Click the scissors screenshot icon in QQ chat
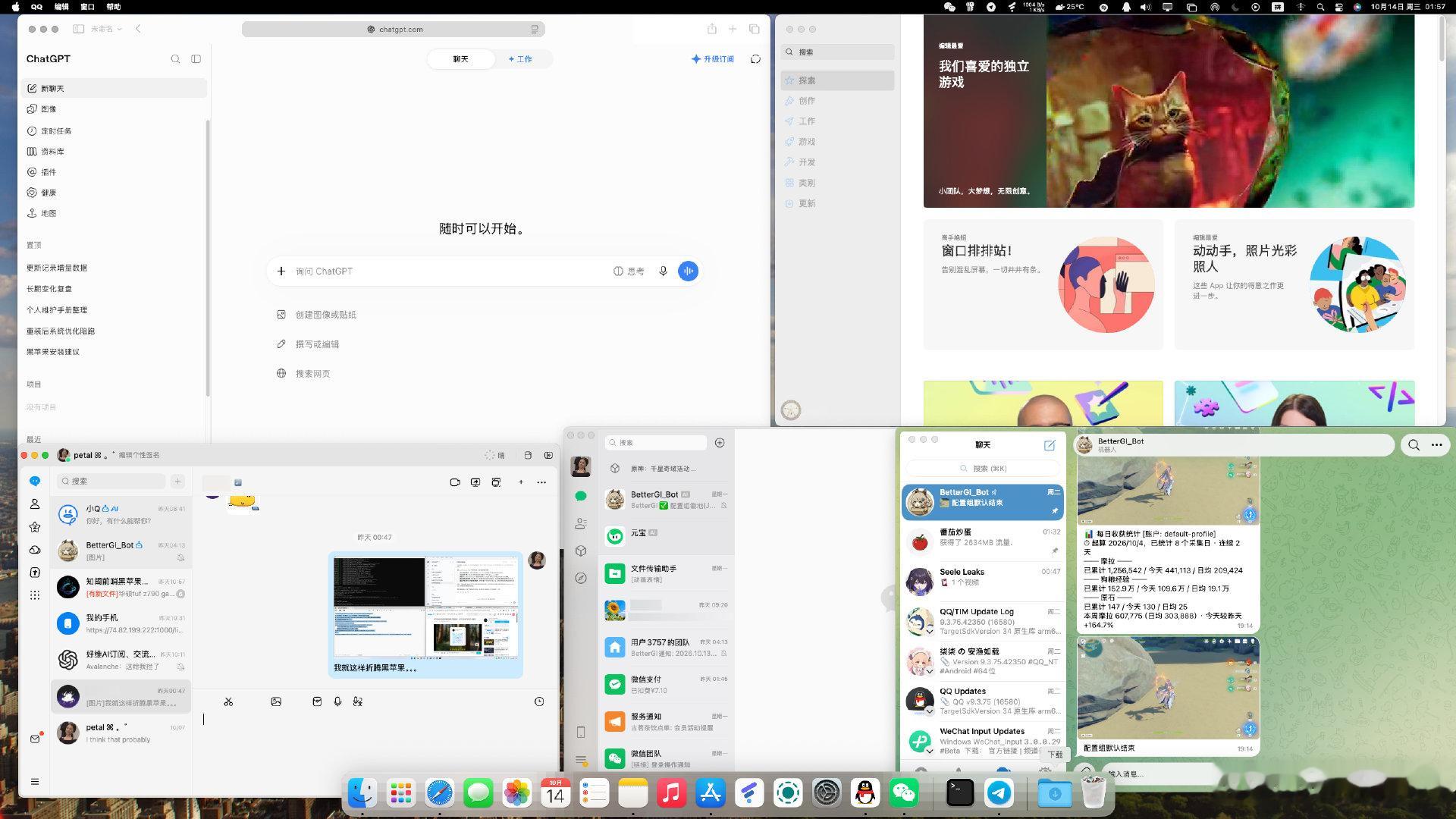The height and width of the screenshot is (819, 1456). pyautogui.click(x=228, y=701)
